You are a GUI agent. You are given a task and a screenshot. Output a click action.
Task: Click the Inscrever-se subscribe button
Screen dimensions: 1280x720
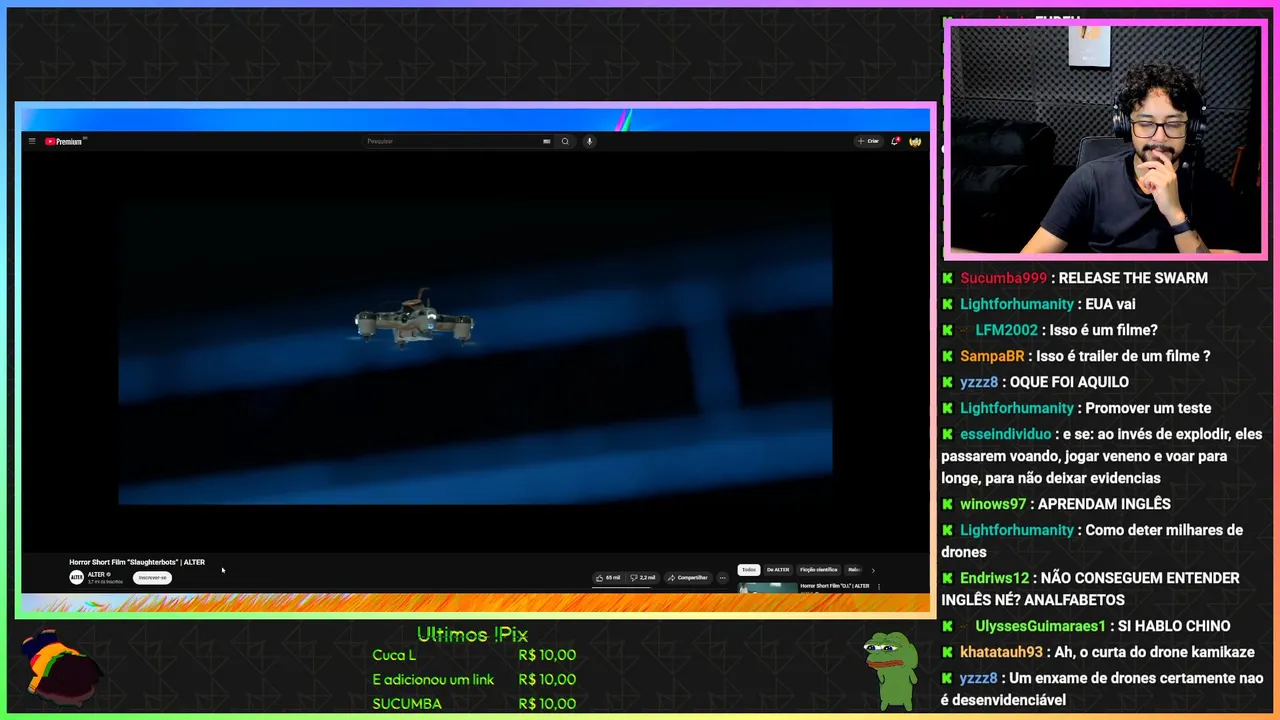[152, 577]
